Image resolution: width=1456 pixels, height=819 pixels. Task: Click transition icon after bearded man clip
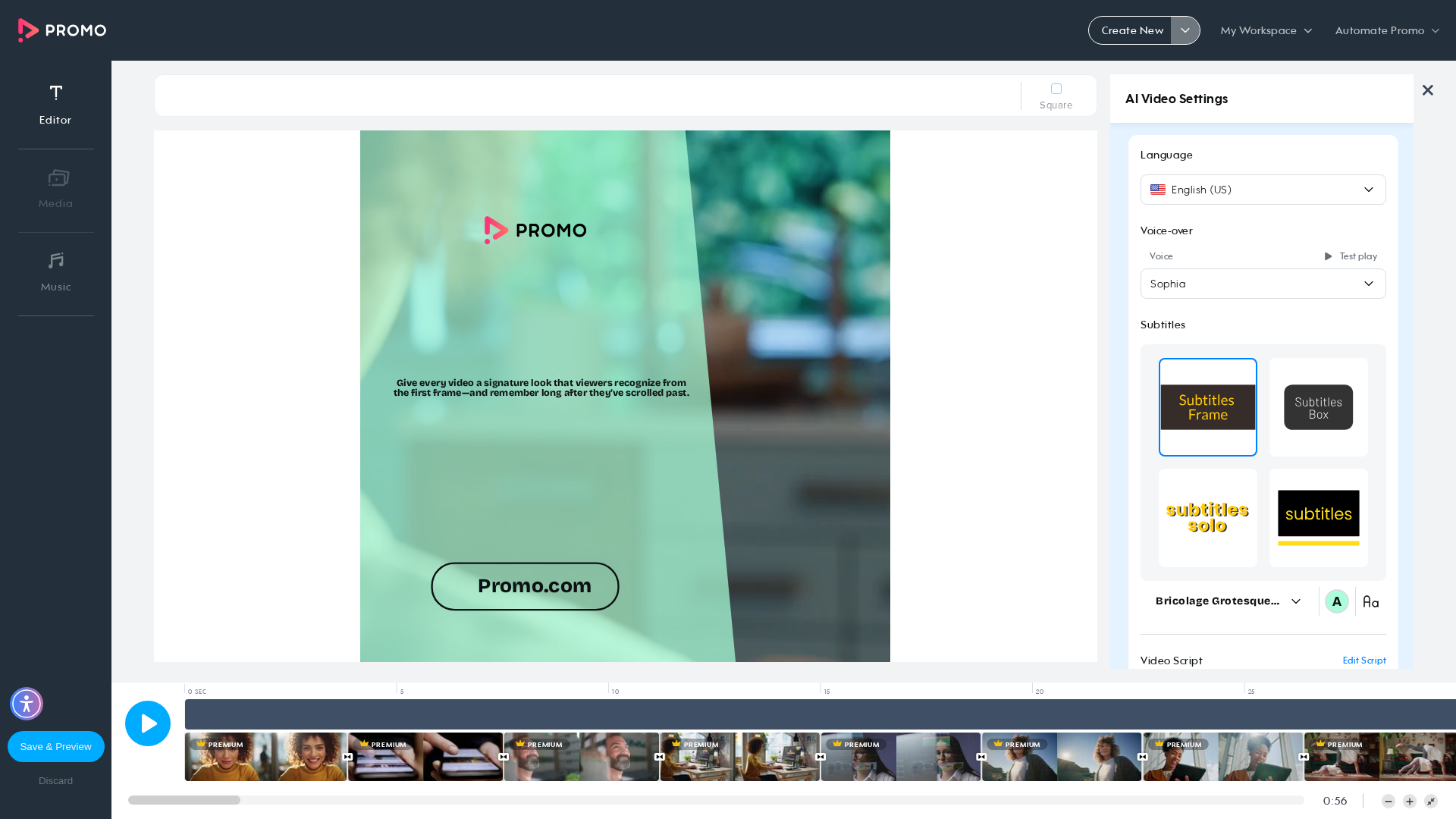[x=660, y=757]
